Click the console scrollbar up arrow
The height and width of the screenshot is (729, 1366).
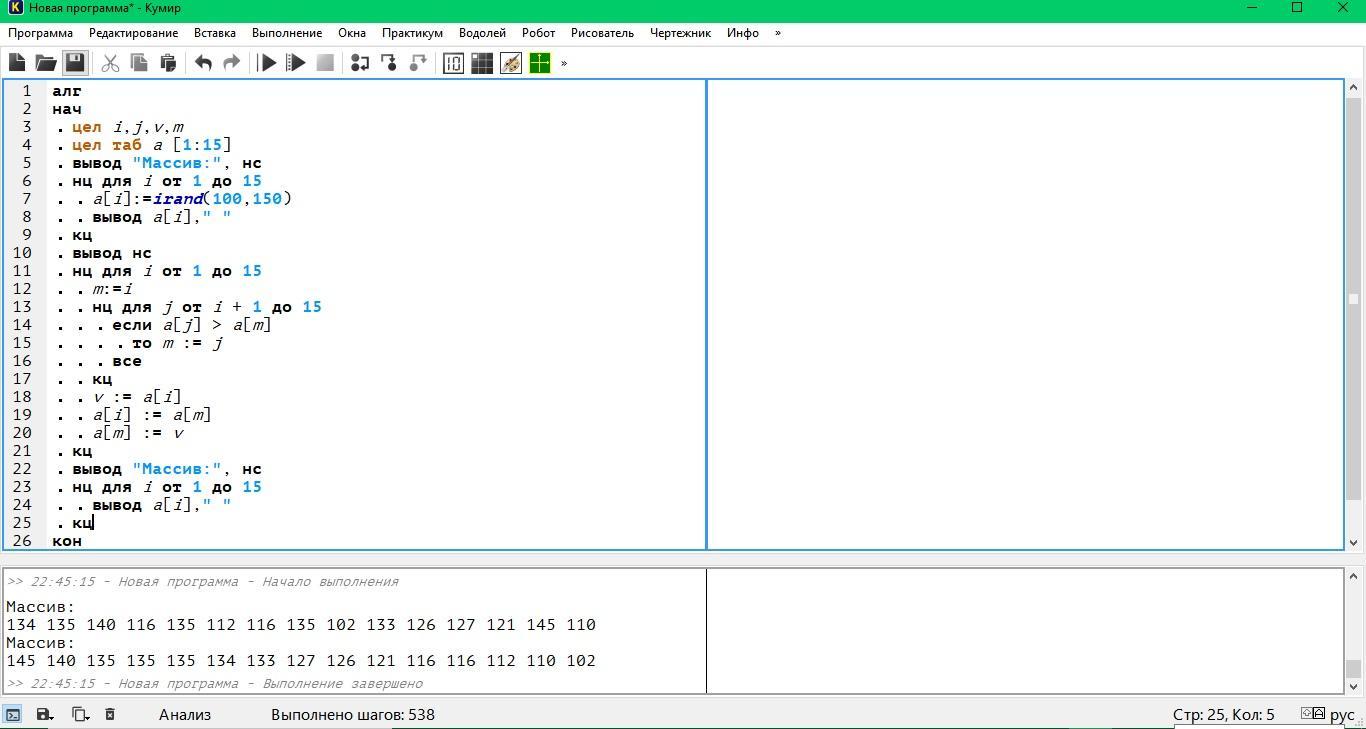click(x=1354, y=576)
